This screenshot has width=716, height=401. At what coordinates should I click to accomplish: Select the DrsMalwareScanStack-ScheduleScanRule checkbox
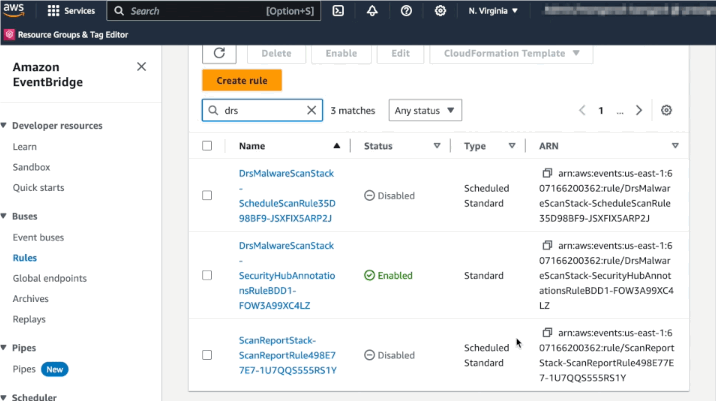click(207, 196)
